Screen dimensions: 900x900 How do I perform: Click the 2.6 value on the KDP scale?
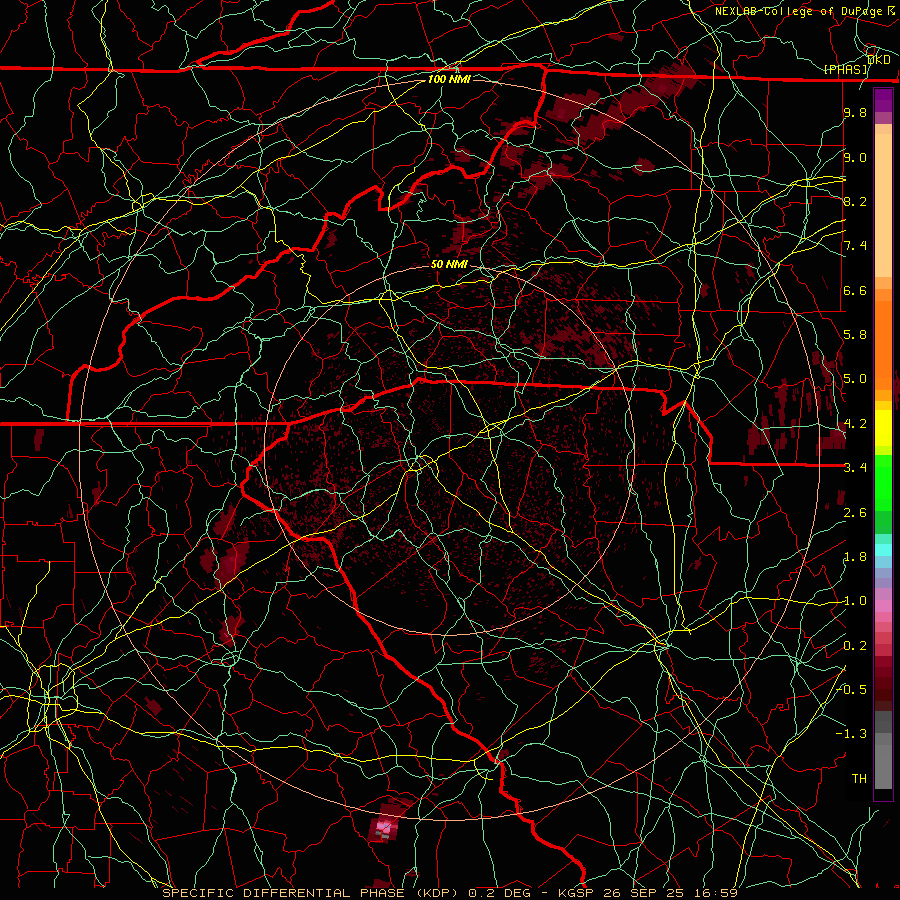coord(855,513)
